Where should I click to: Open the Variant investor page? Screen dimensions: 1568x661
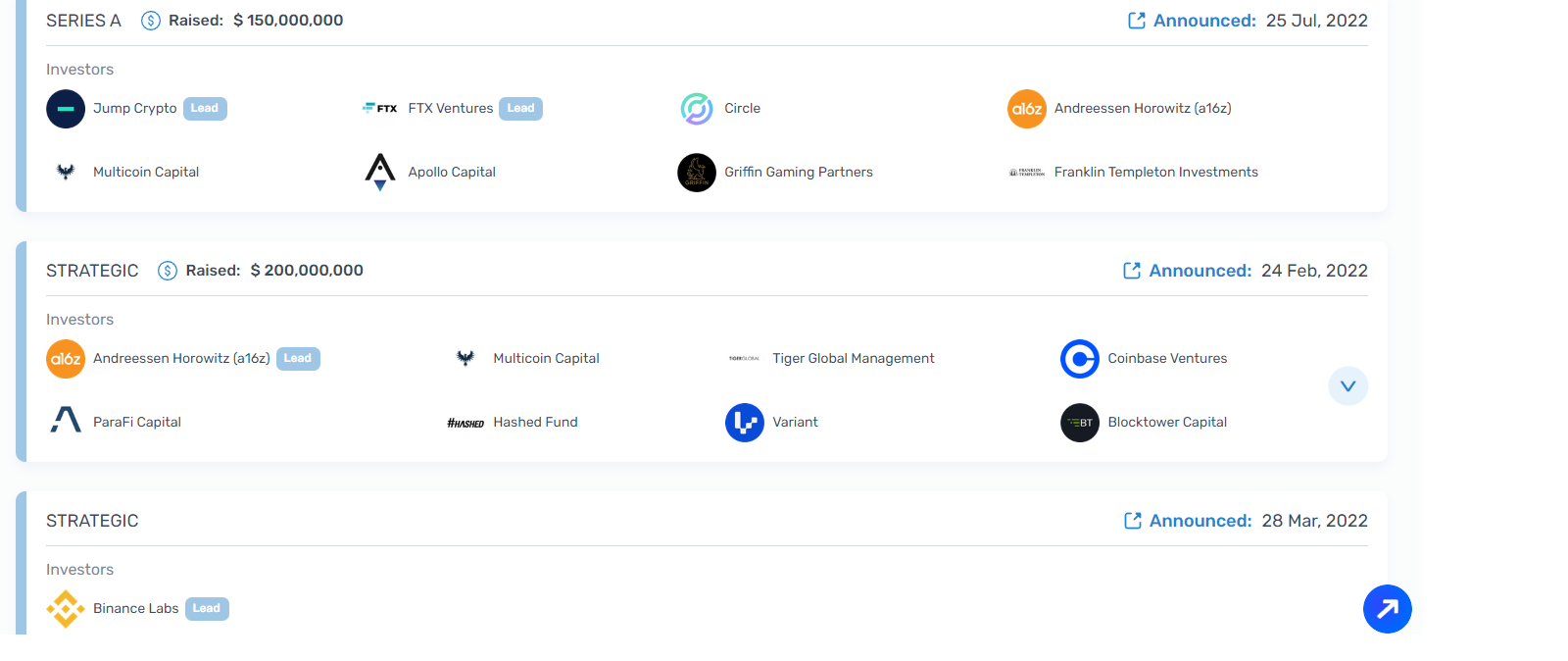coord(795,423)
